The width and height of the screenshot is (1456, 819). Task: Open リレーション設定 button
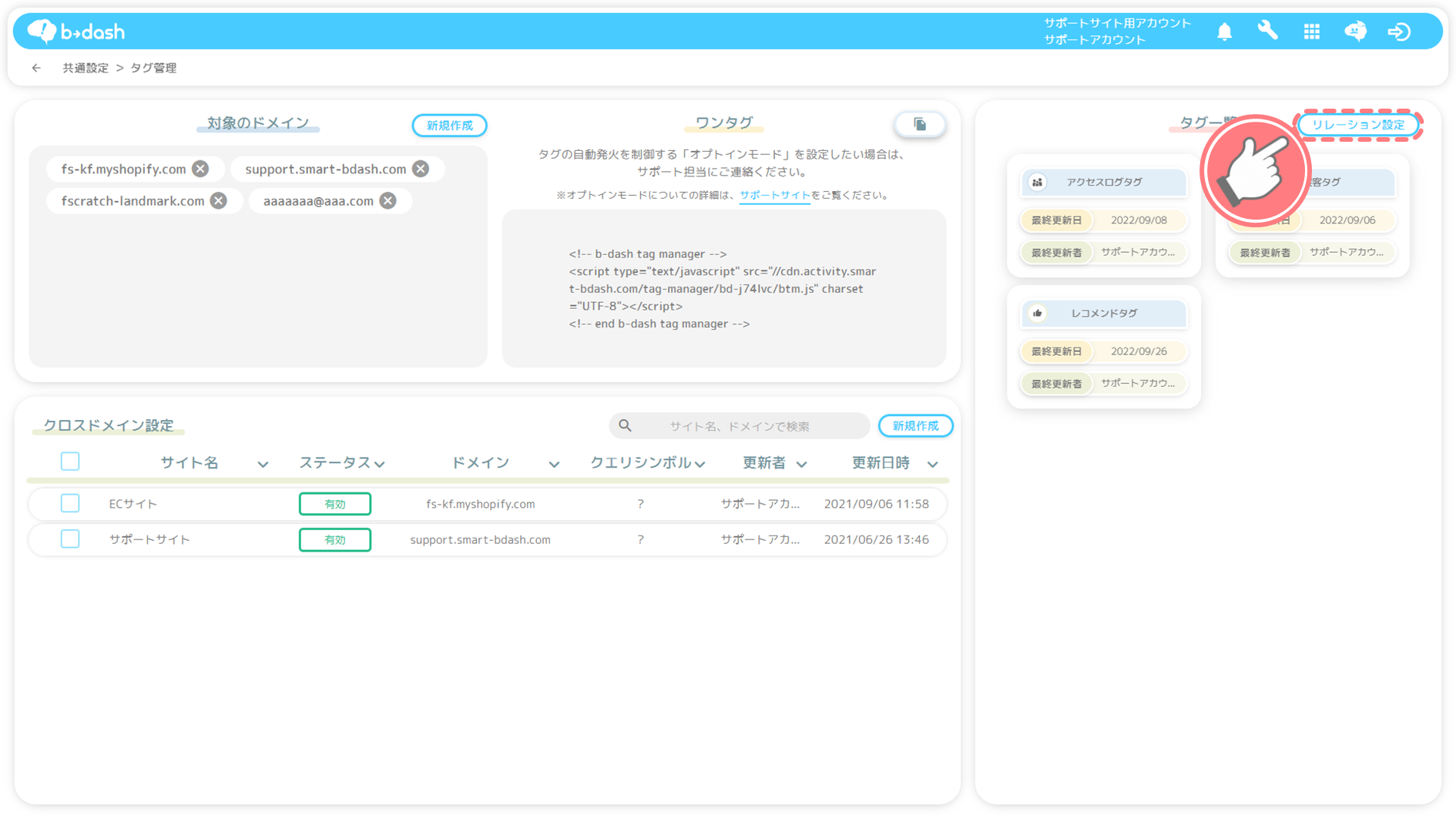click(1358, 125)
